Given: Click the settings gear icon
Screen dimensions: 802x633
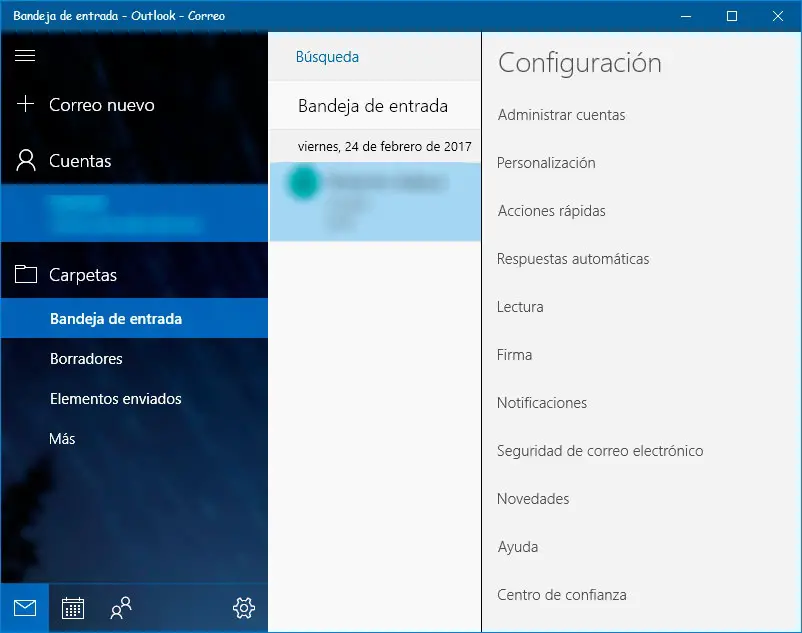Looking at the screenshot, I should pos(243,608).
